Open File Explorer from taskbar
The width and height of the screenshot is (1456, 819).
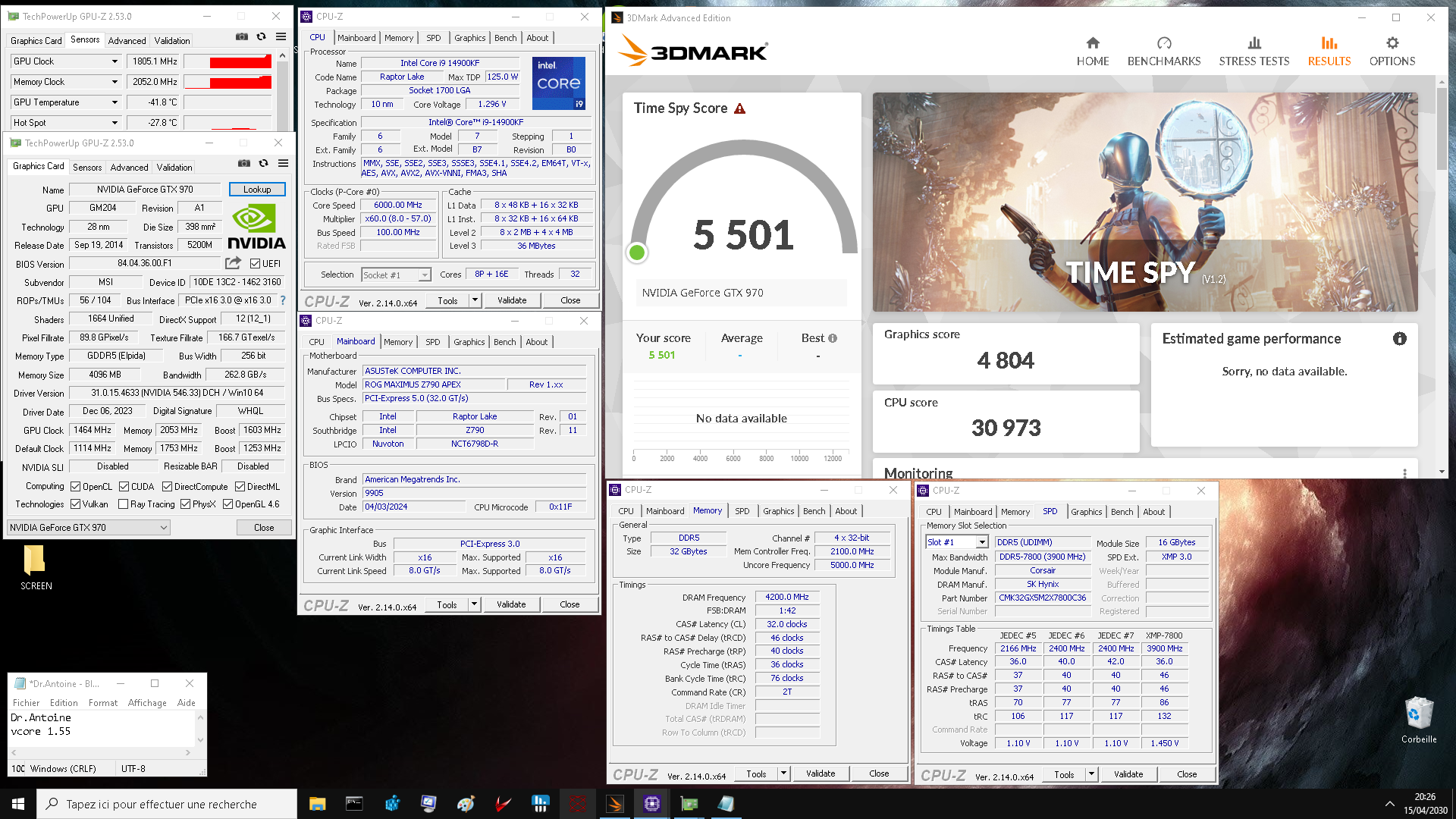click(317, 804)
